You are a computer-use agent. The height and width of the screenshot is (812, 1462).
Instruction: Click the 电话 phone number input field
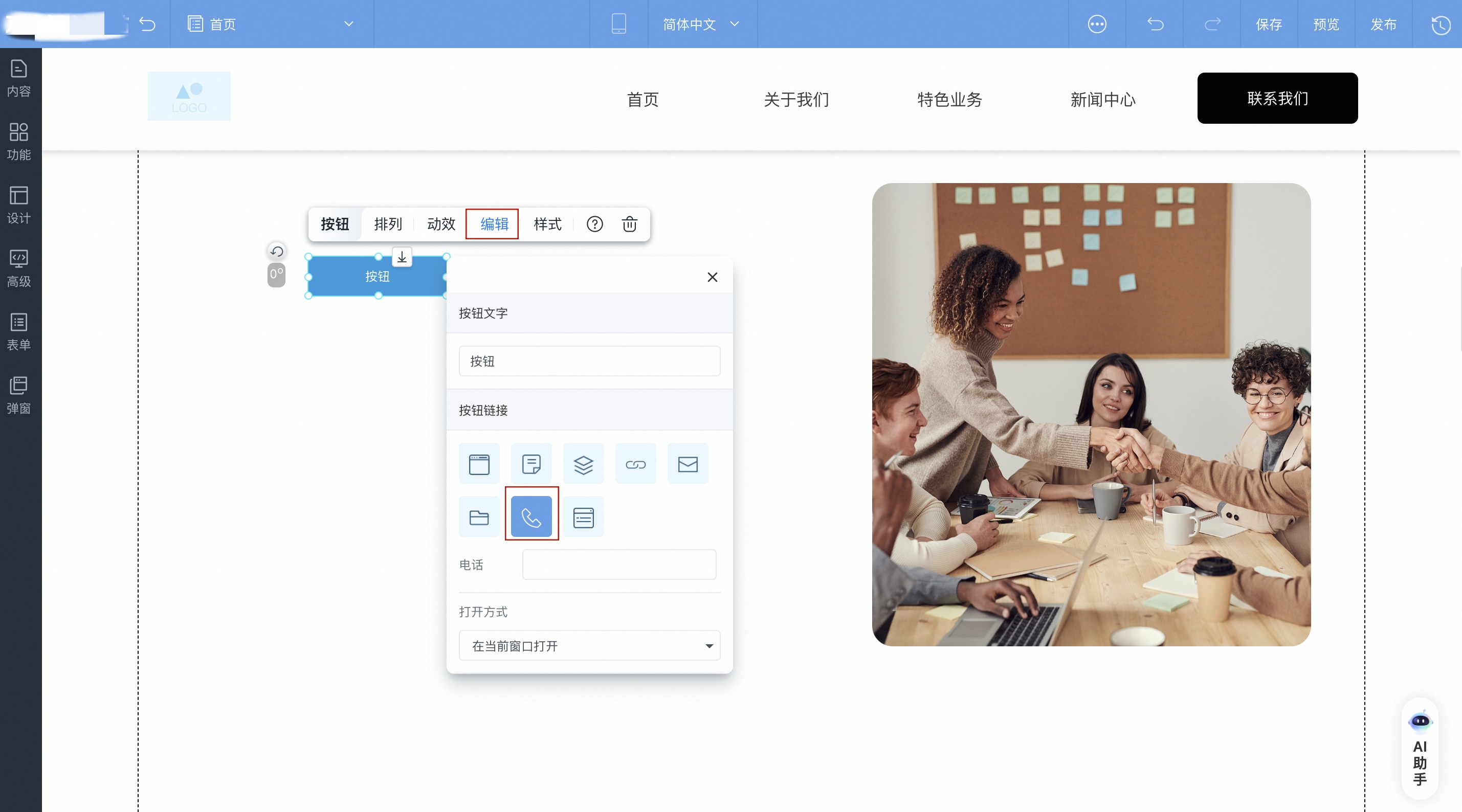click(x=618, y=565)
